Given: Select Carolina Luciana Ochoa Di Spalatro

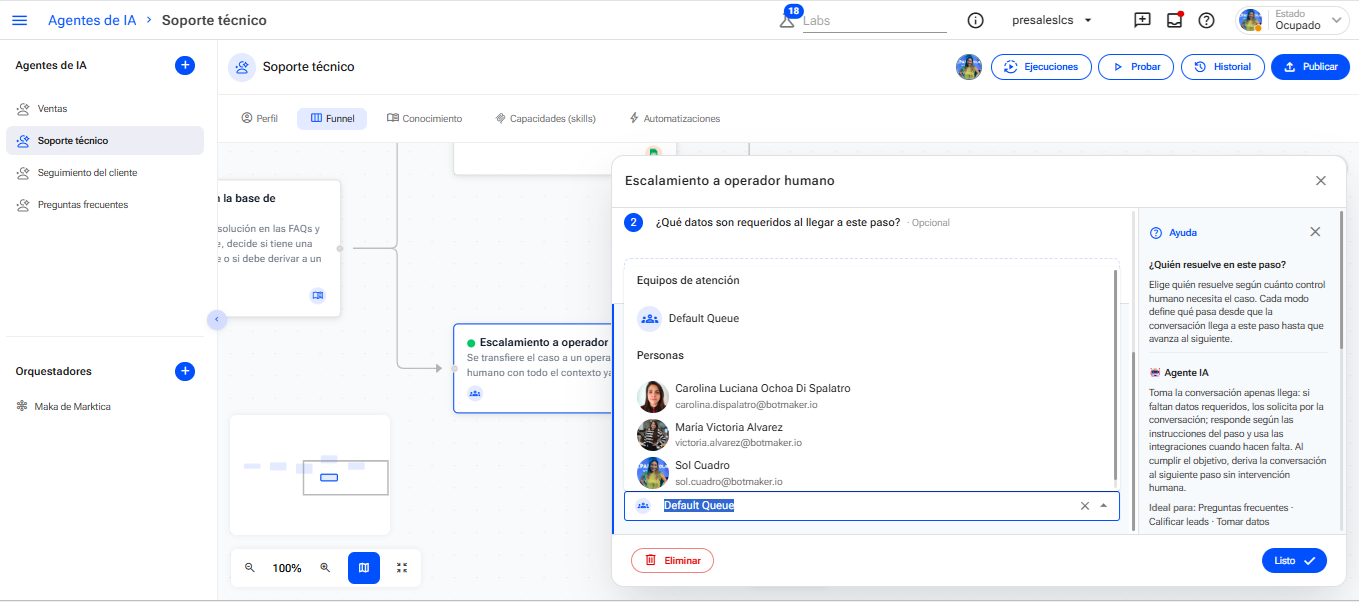Looking at the screenshot, I should [870, 396].
